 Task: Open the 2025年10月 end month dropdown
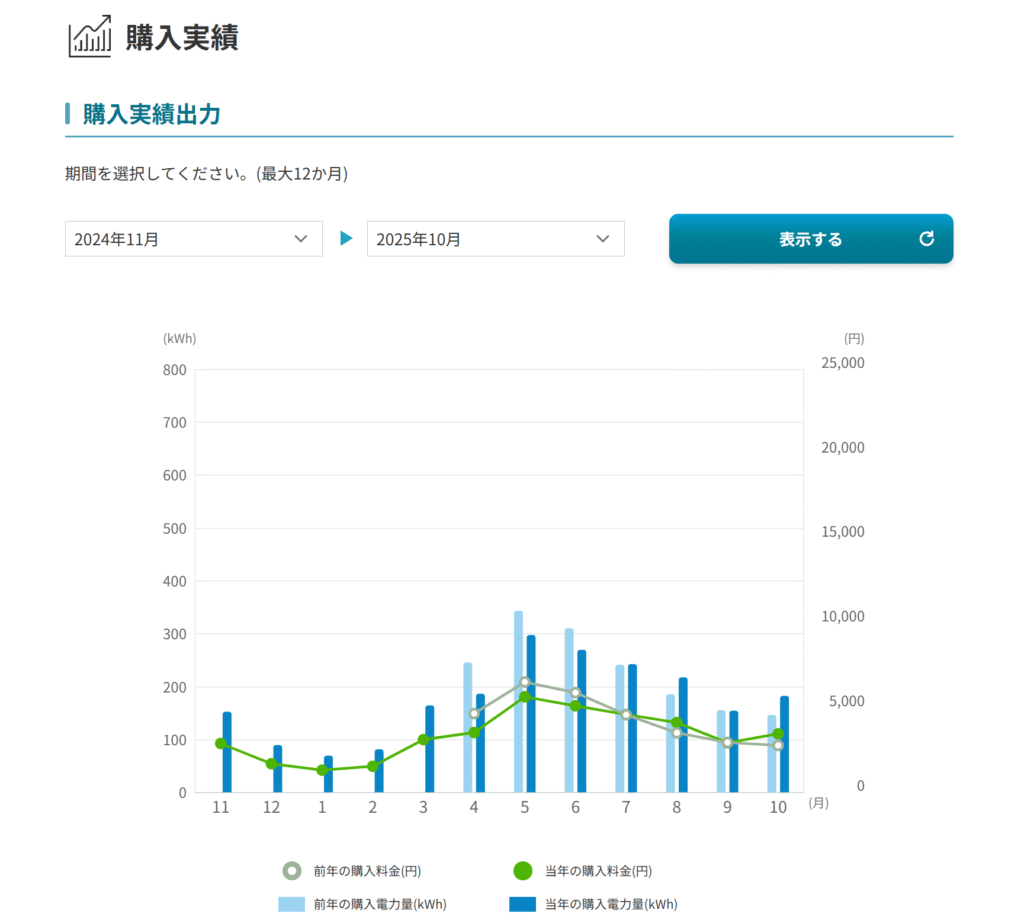click(x=495, y=239)
